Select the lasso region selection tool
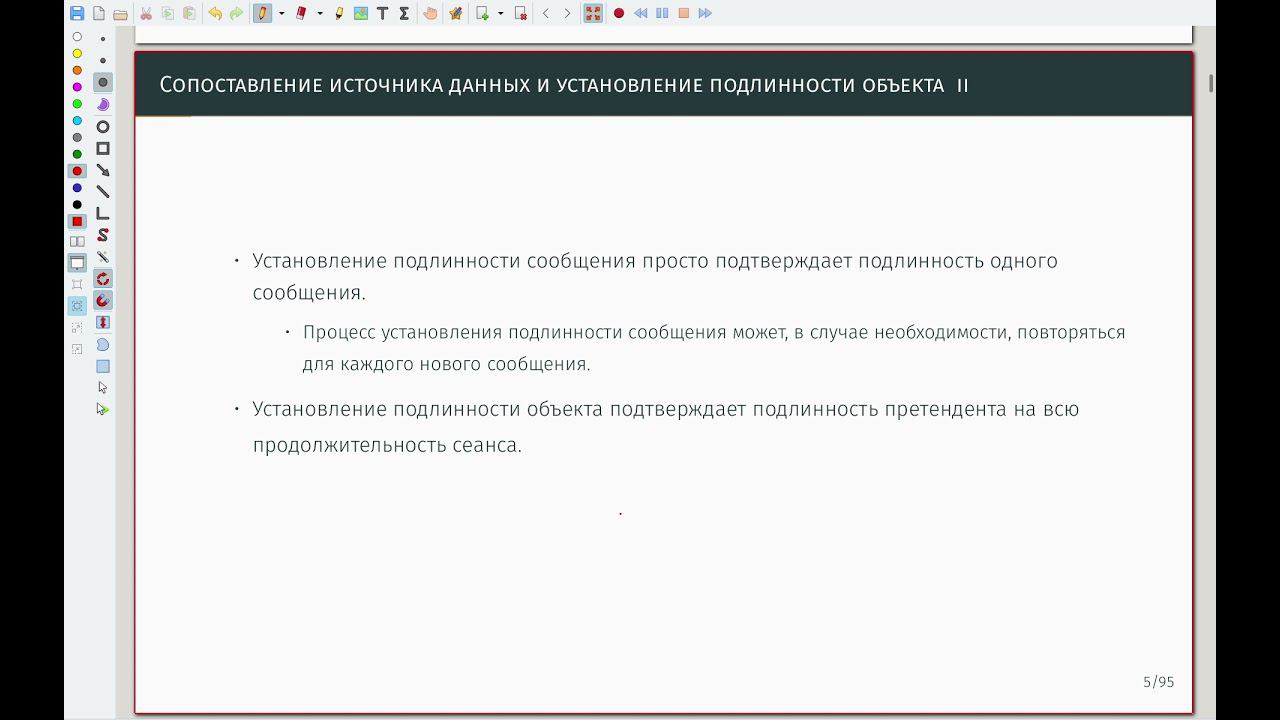 (x=103, y=344)
